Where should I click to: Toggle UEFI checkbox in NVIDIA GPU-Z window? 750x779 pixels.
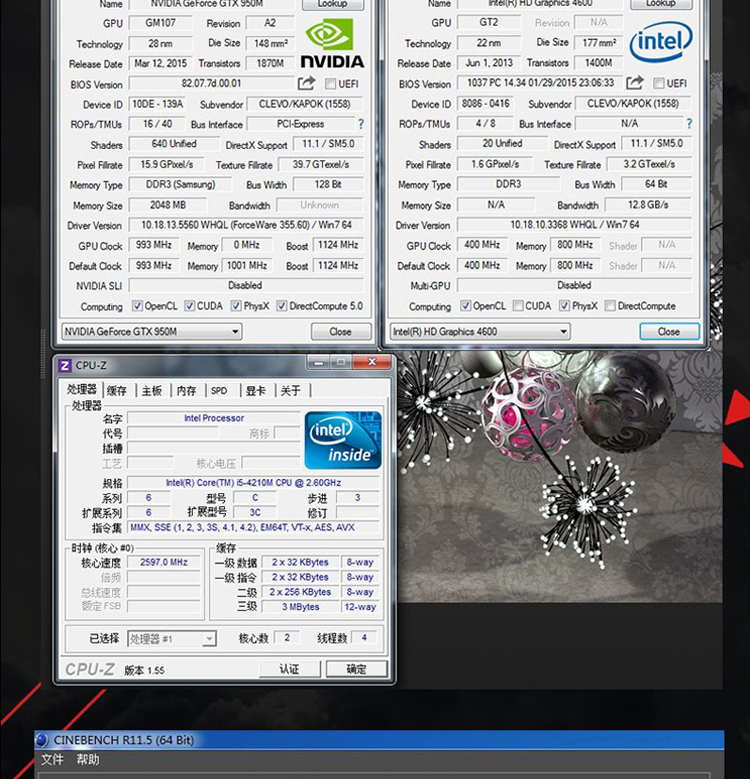(330, 83)
